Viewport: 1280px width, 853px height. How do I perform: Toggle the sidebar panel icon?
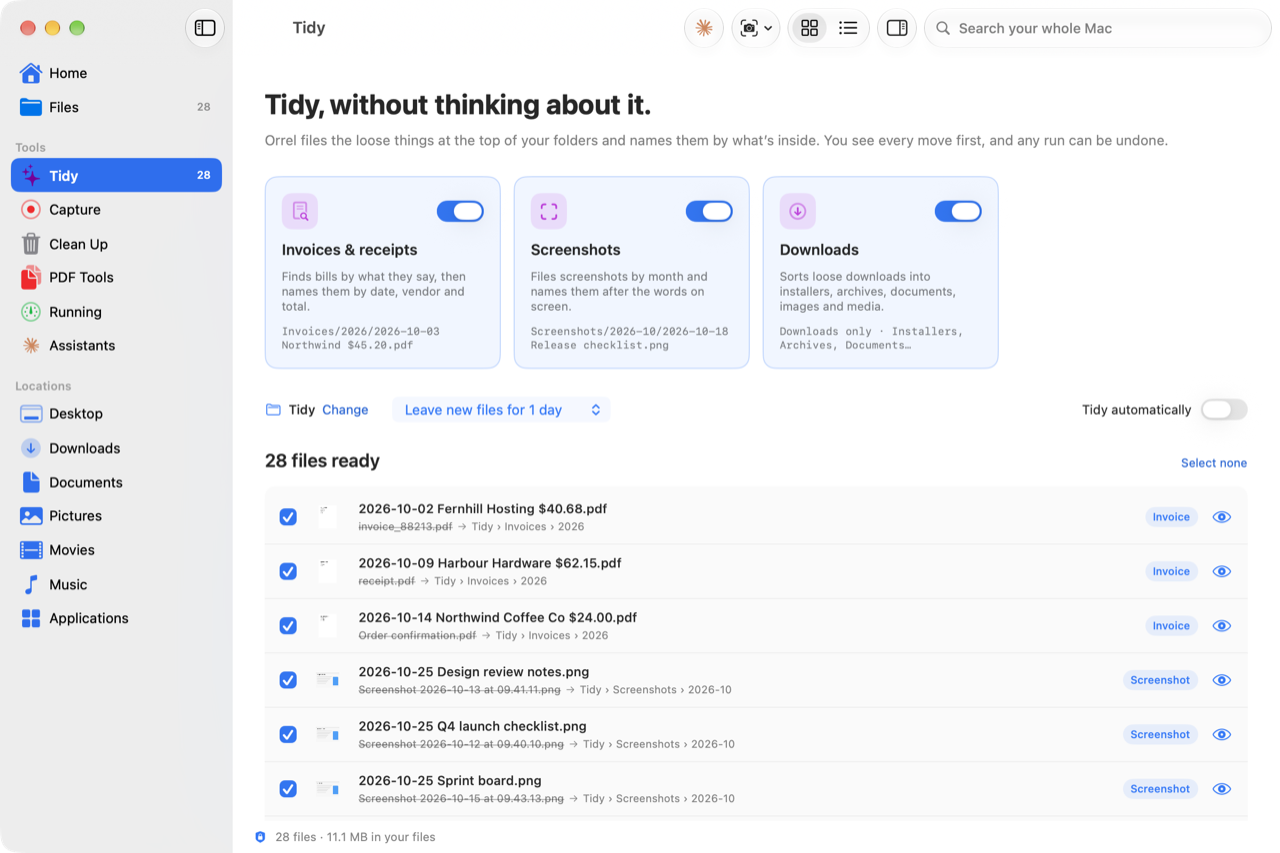click(205, 28)
